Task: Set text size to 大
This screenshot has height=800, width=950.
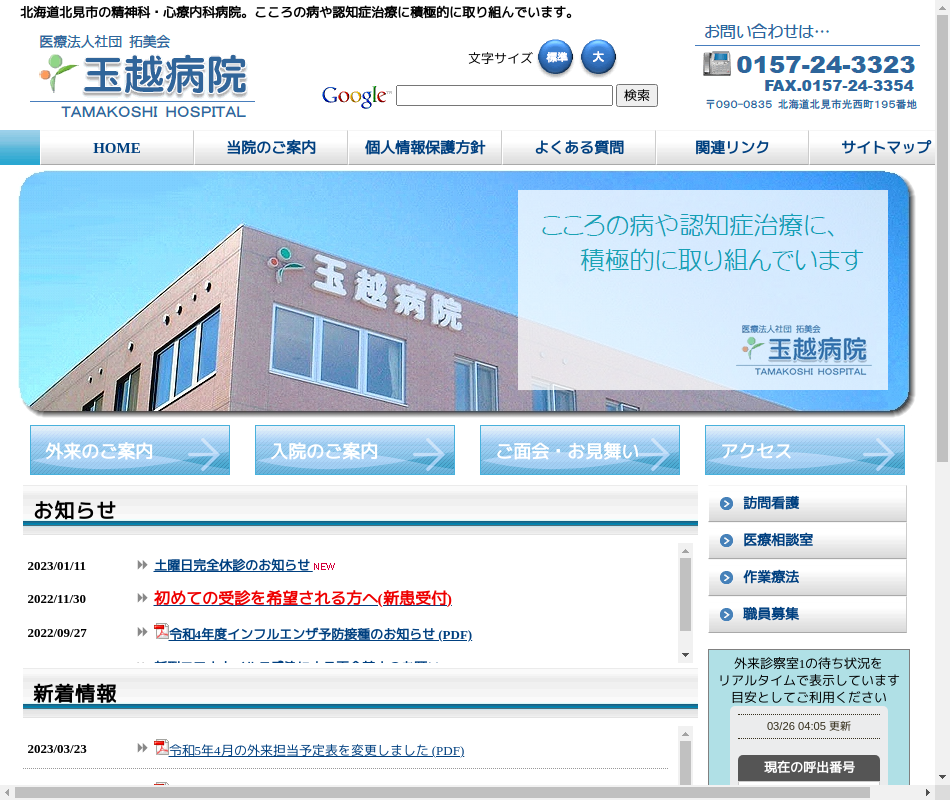Action: coord(598,58)
